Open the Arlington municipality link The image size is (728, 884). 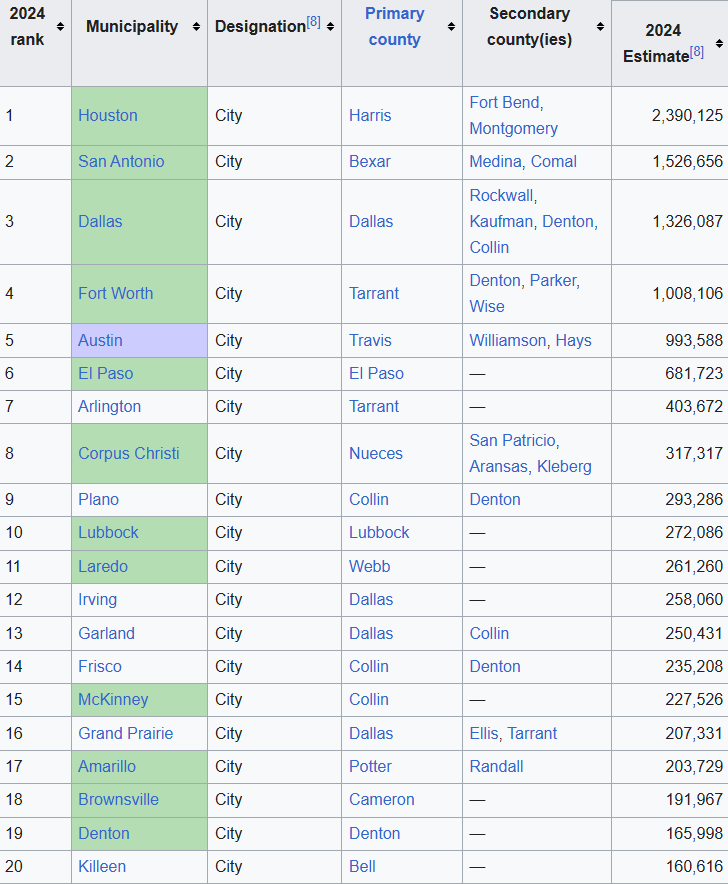[x=109, y=406]
